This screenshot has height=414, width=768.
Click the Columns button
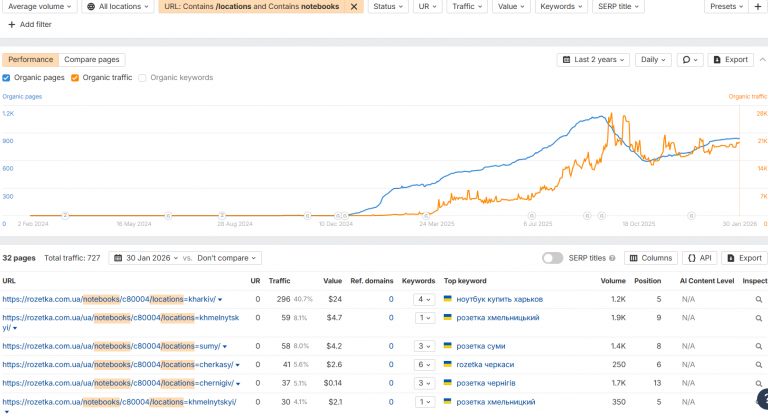tap(651, 258)
